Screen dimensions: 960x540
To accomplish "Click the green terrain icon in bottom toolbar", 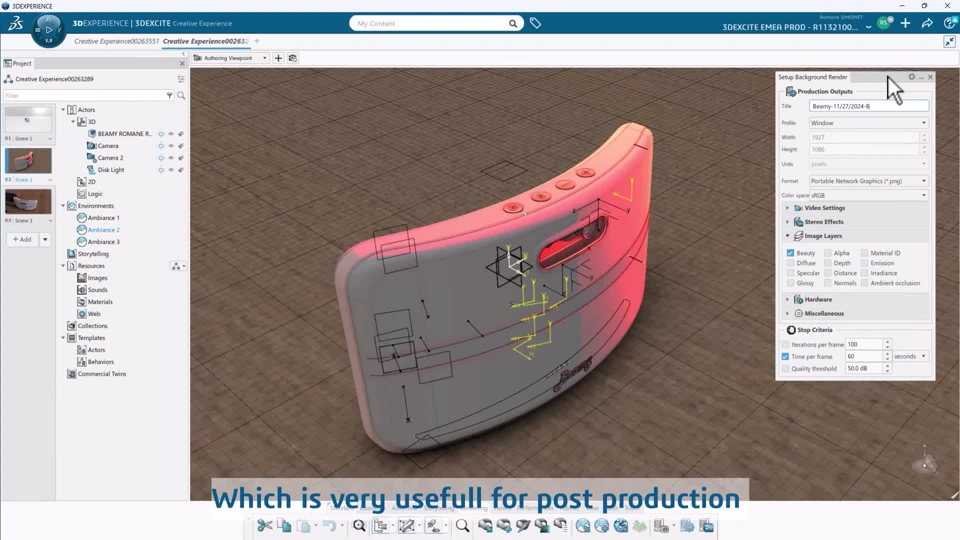I will [x=639, y=526].
